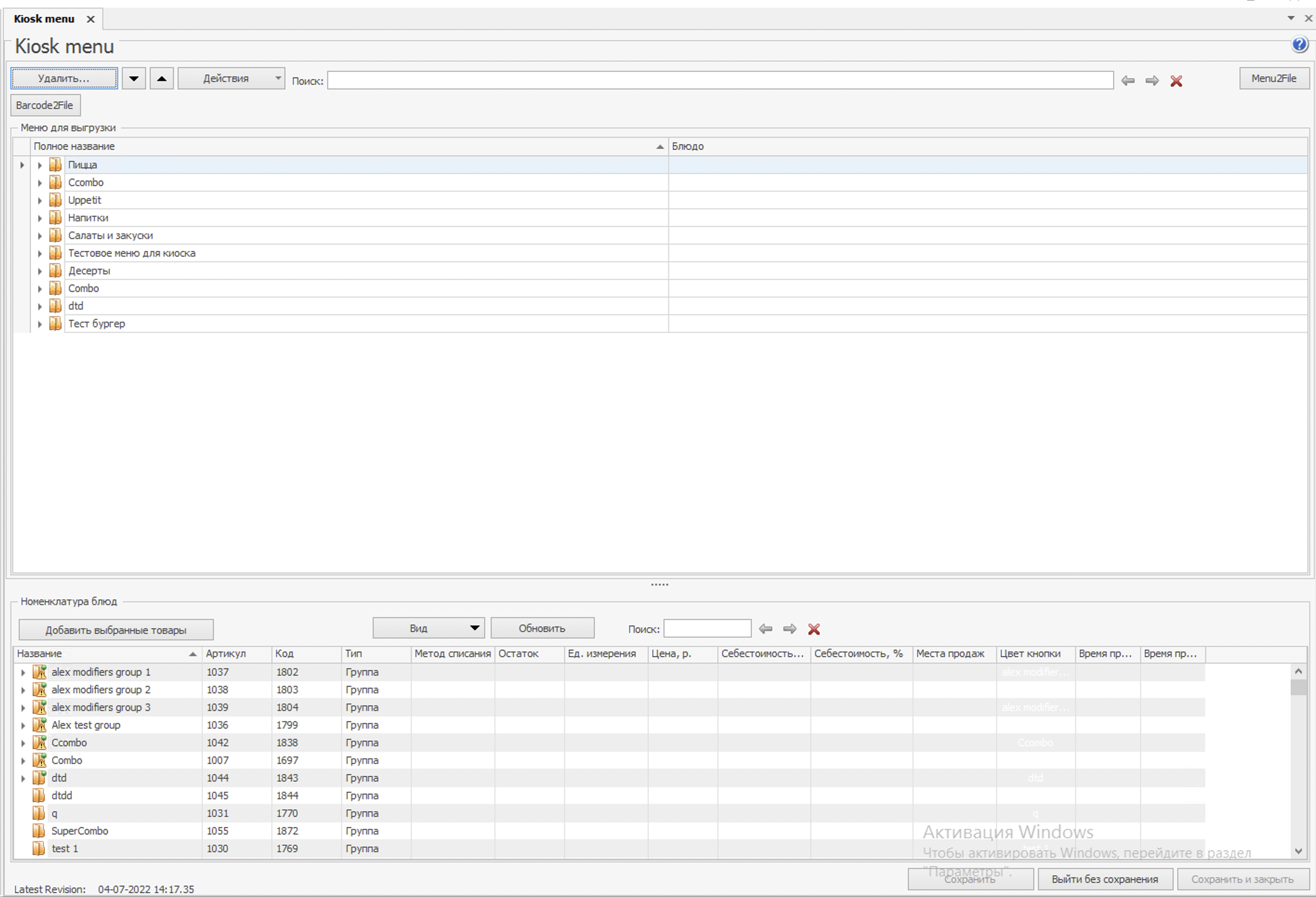The height and width of the screenshot is (897, 1316).
Task: Click Код cell 1838 of Ccombo row
Action: click(306, 742)
